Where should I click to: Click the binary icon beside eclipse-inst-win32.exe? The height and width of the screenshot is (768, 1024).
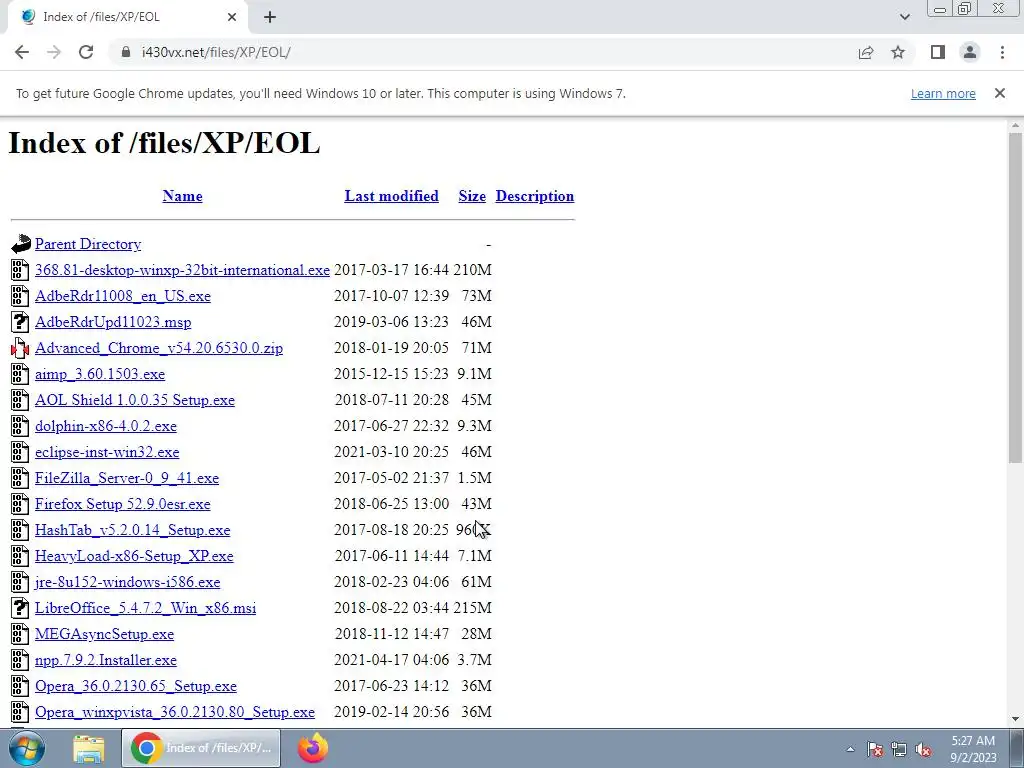tap(20, 452)
